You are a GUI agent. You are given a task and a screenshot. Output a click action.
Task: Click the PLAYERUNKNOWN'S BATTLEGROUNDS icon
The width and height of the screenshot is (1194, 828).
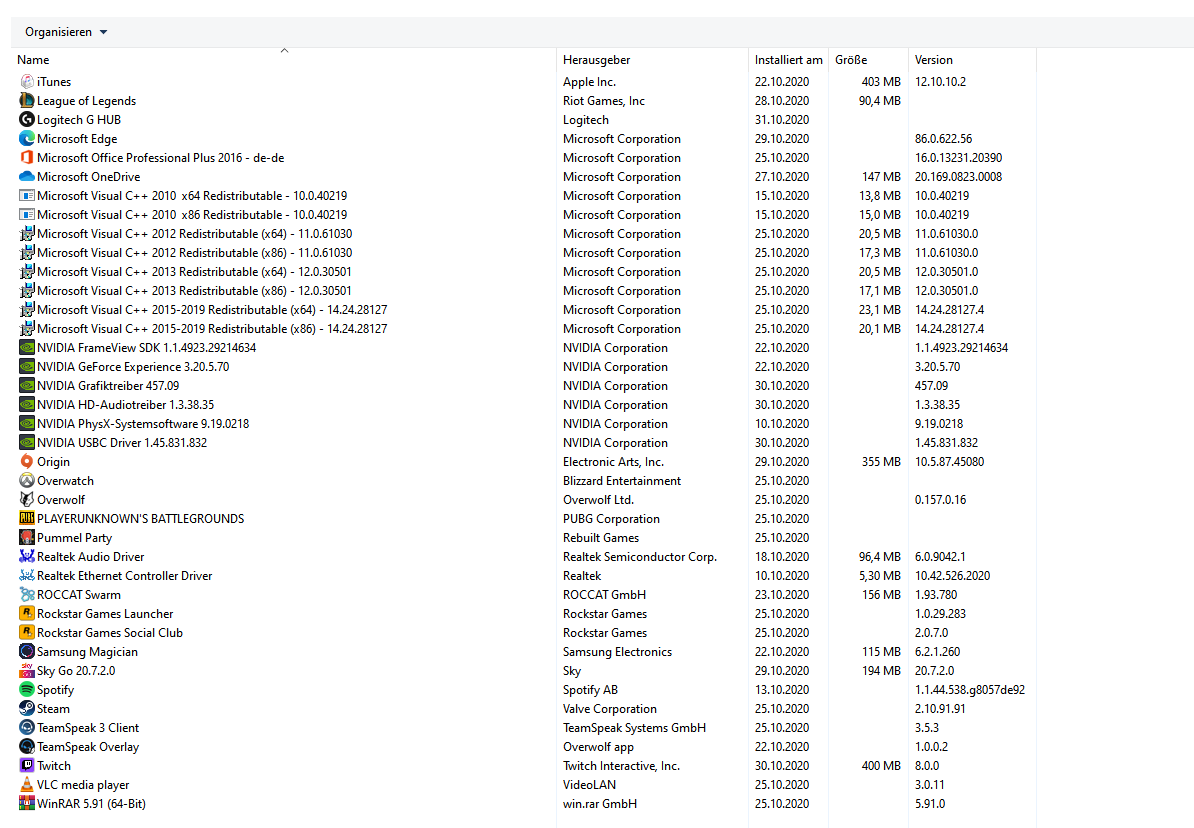coord(27,519)
